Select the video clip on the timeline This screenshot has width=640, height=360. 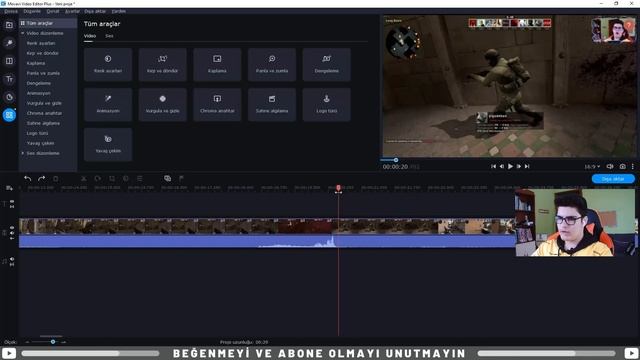coord(267,226)
